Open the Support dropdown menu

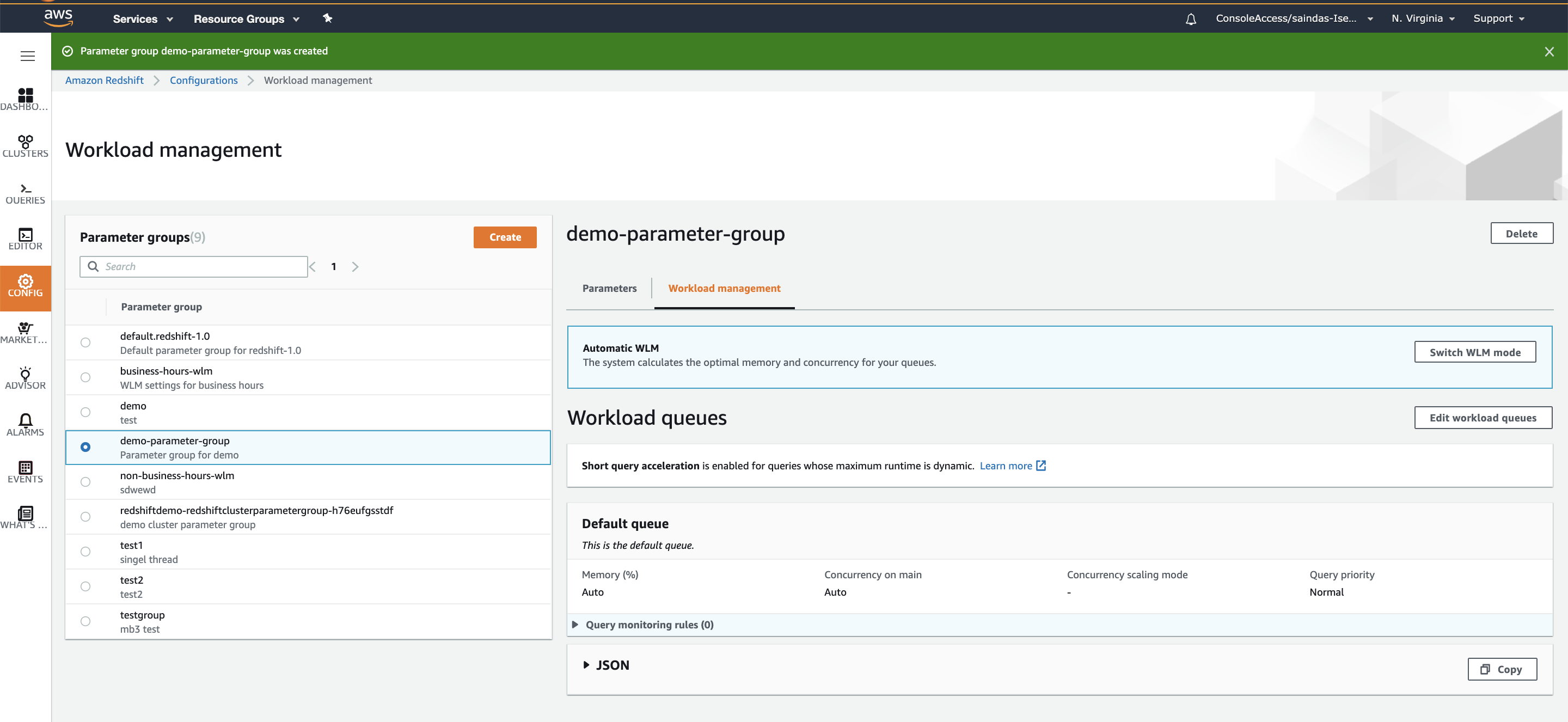click(1499, 19)
